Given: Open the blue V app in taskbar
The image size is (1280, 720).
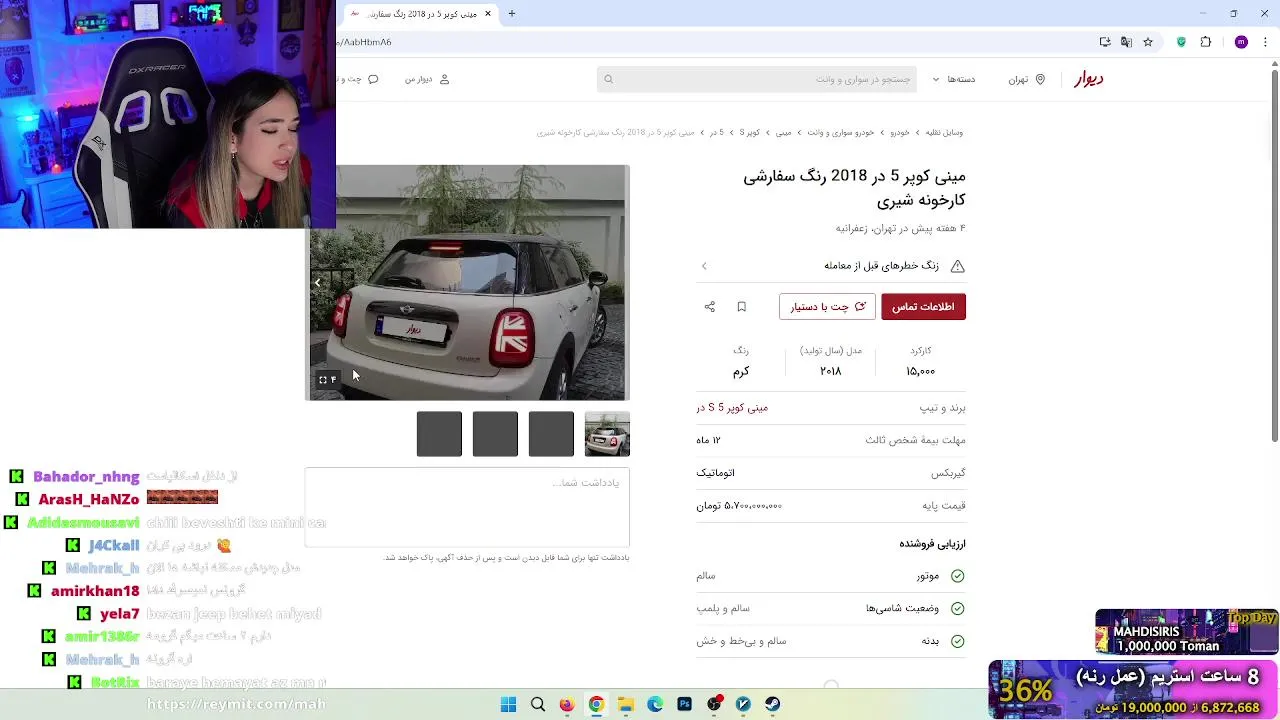Looking at the screenshot, I should click(x=743, y=704).
